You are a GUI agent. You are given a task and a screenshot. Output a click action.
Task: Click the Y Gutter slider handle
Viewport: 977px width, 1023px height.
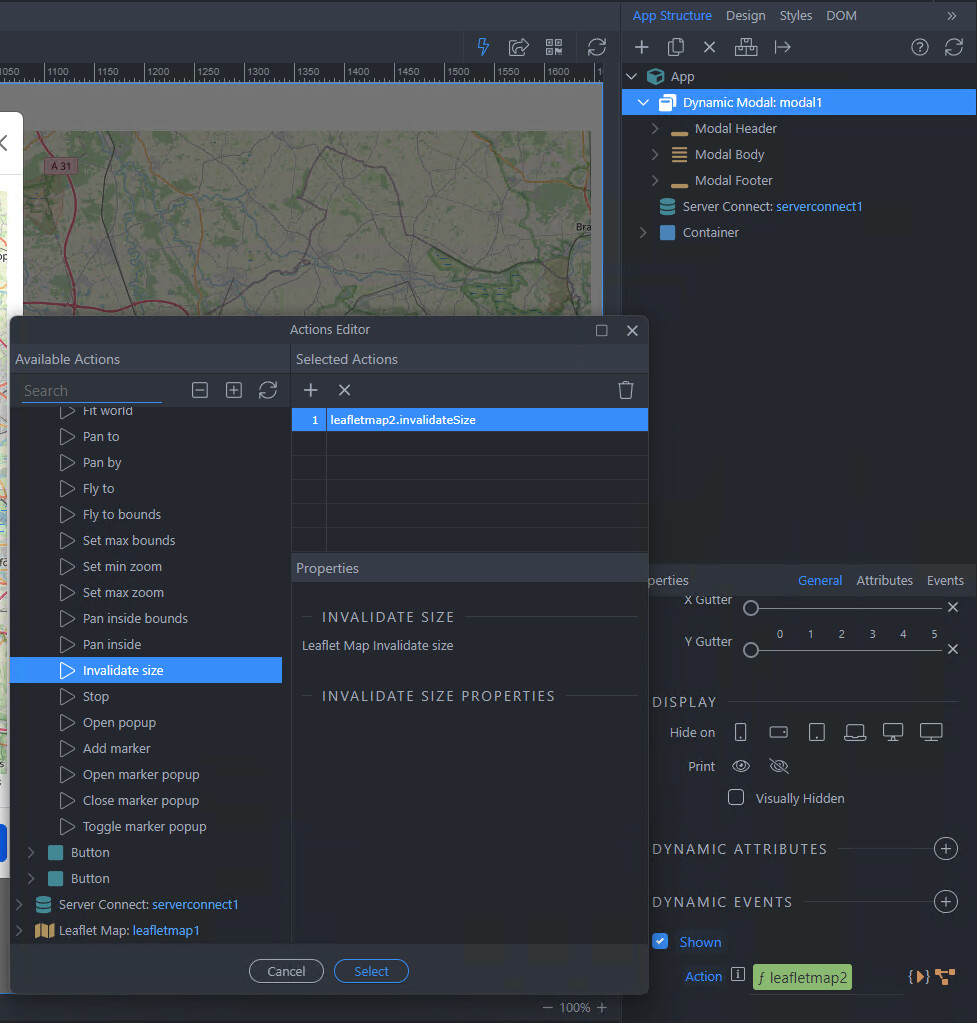pos(751,650)
